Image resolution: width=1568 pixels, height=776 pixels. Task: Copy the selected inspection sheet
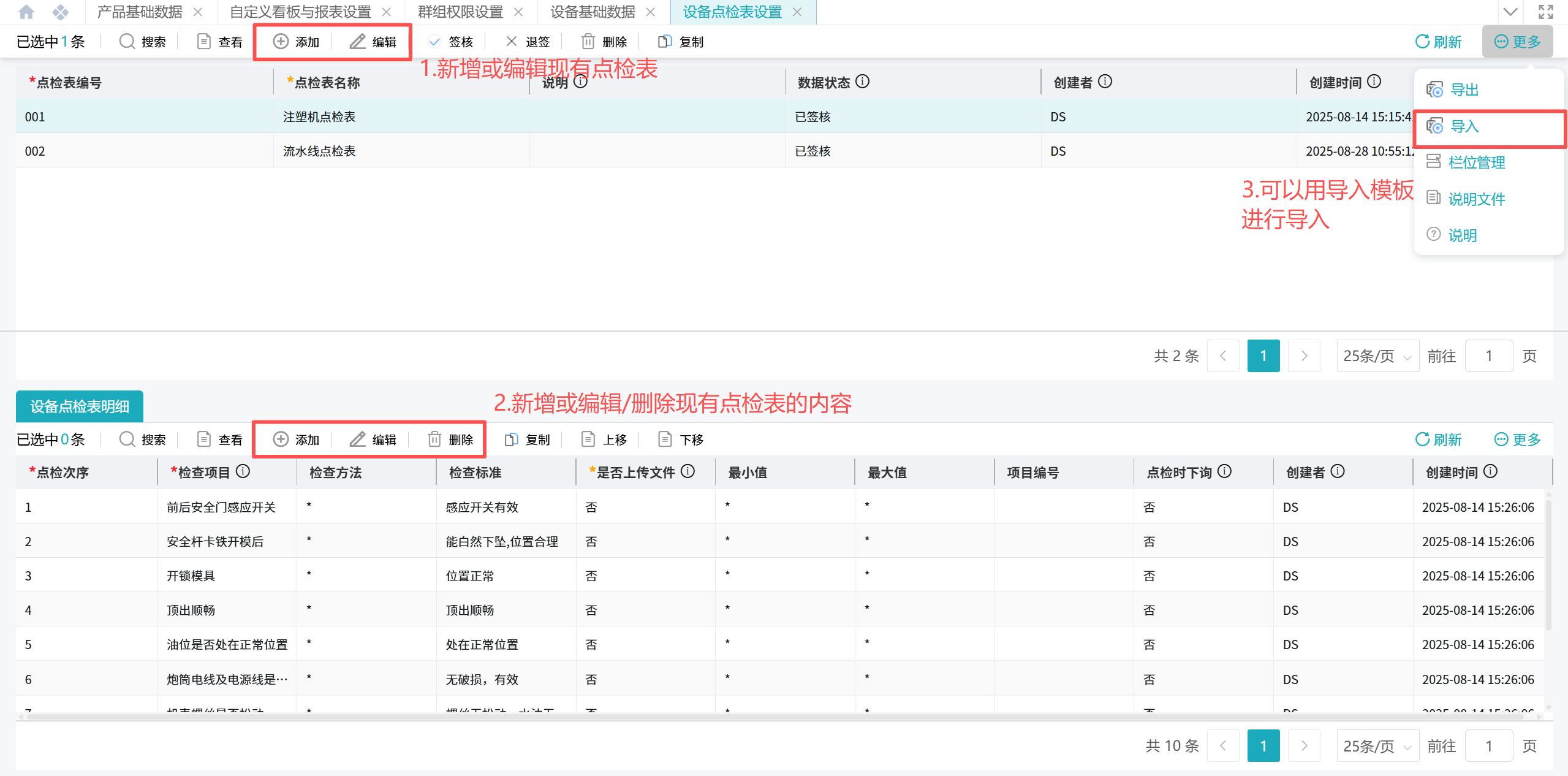[x=681, y=42]
